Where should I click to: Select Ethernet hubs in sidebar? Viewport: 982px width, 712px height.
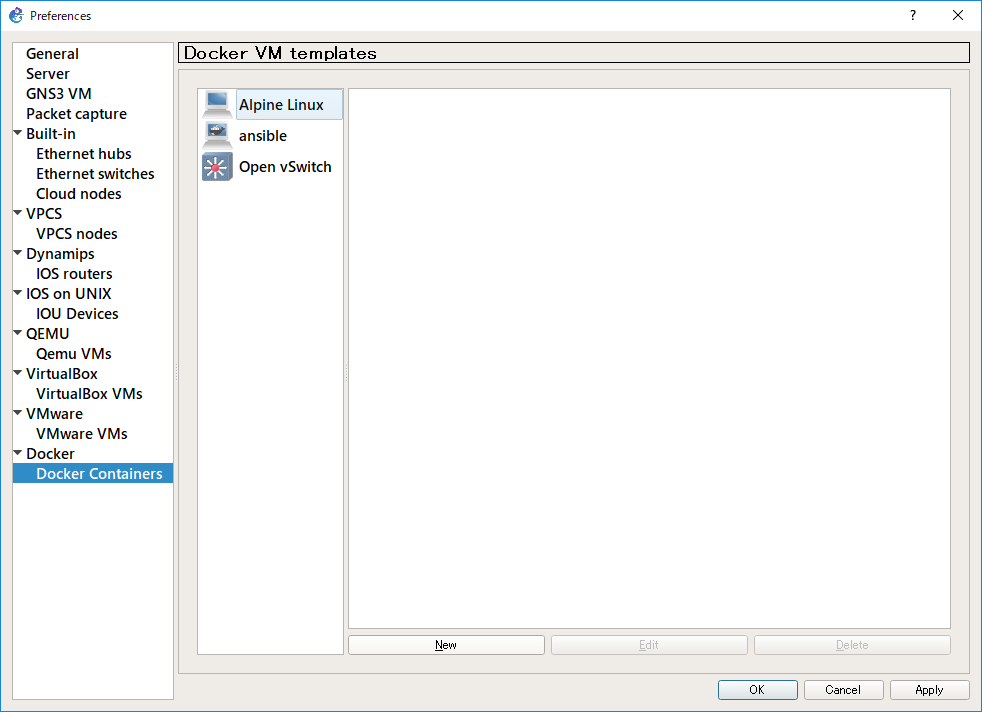[83, 154]
